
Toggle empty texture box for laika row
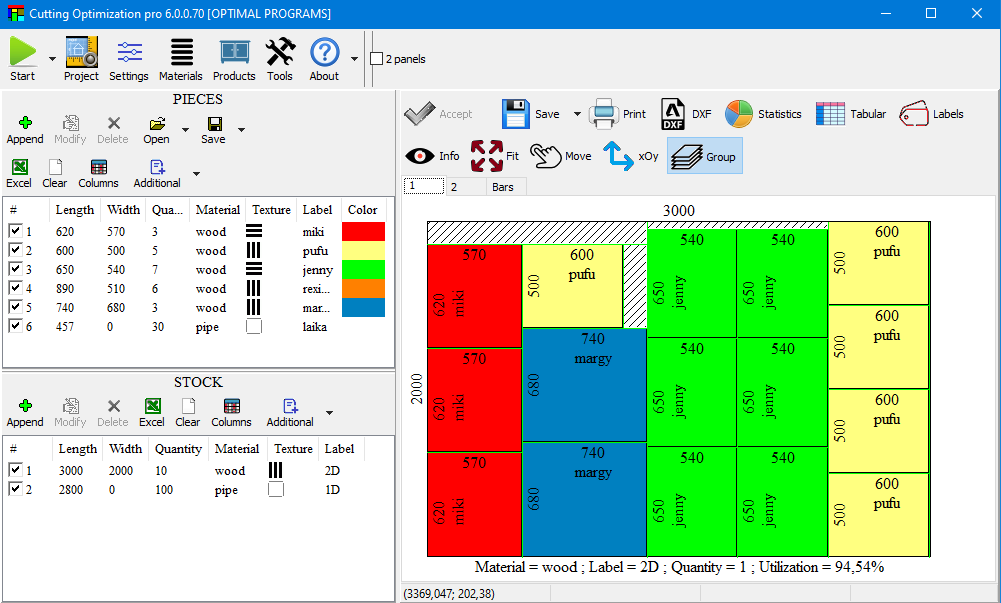pos(254,326)
